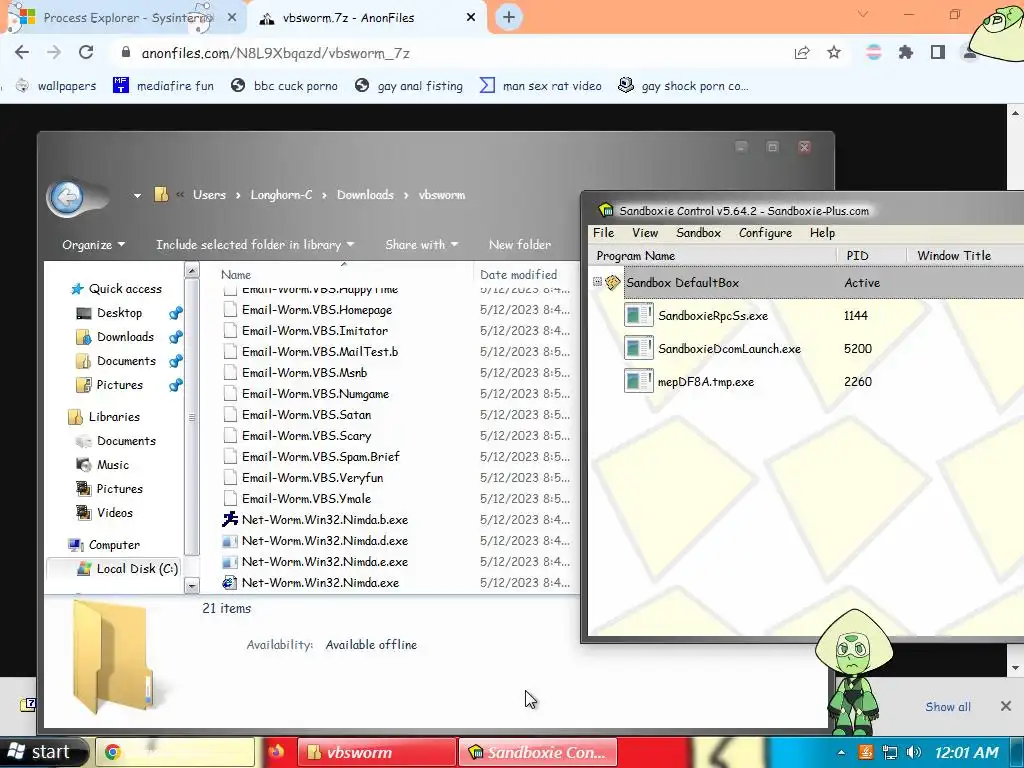
Task: Select Local Disk (C:) in navigation pane
Action: coord(128,569)
